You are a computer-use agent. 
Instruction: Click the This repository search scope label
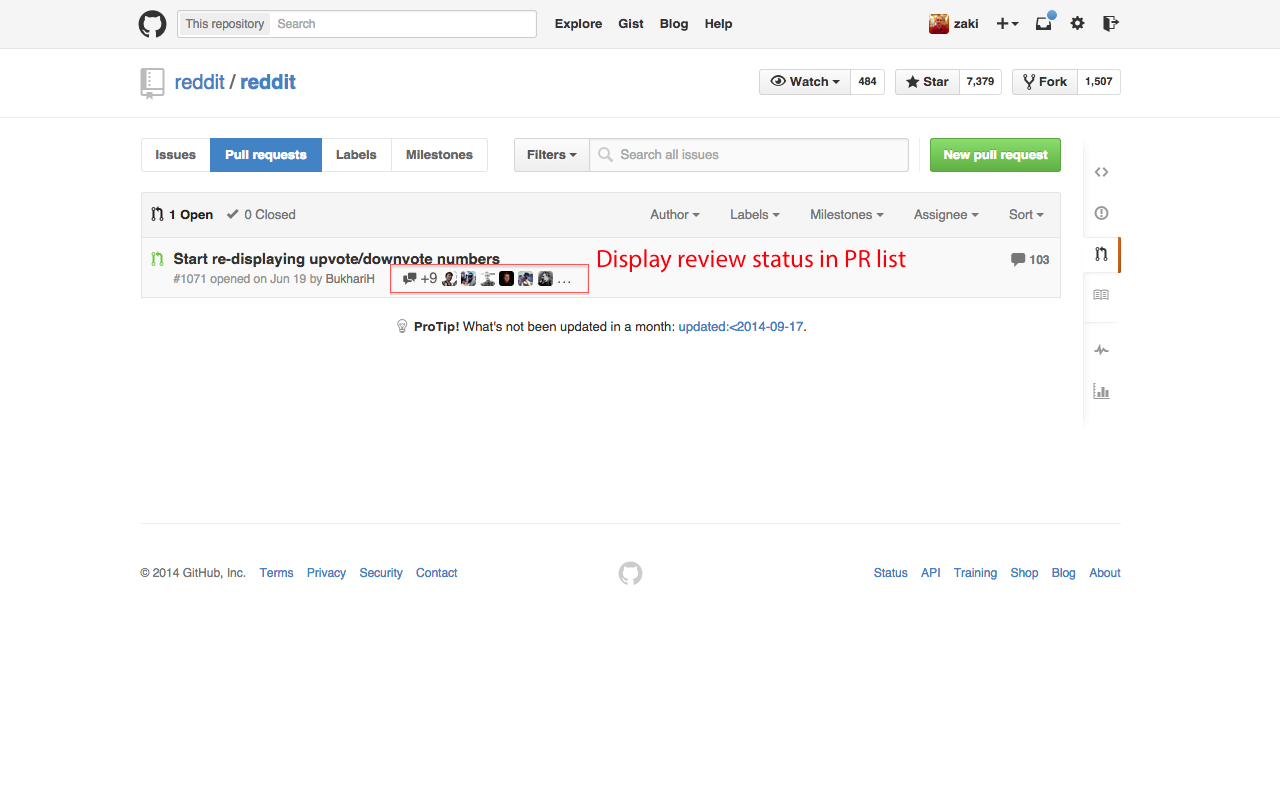pos(225,24)
